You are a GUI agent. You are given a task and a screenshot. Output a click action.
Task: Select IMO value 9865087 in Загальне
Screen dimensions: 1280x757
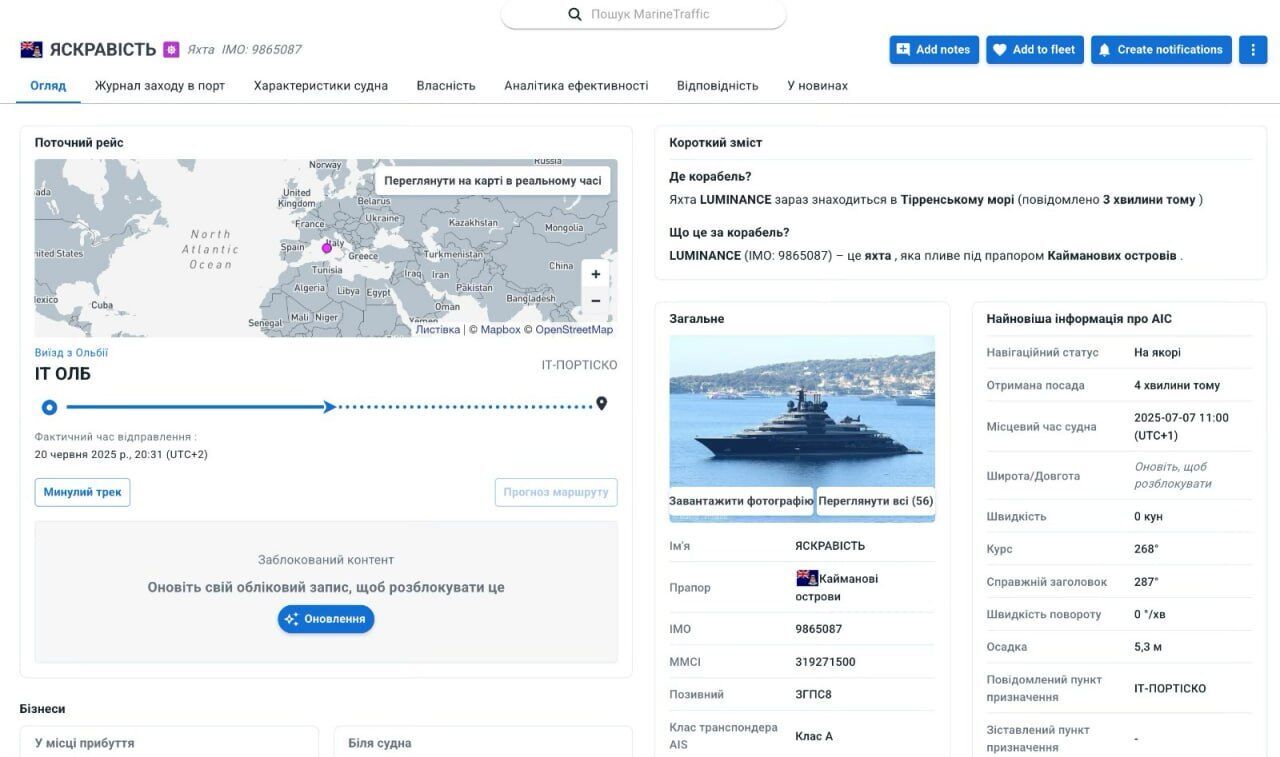point(819,629)
